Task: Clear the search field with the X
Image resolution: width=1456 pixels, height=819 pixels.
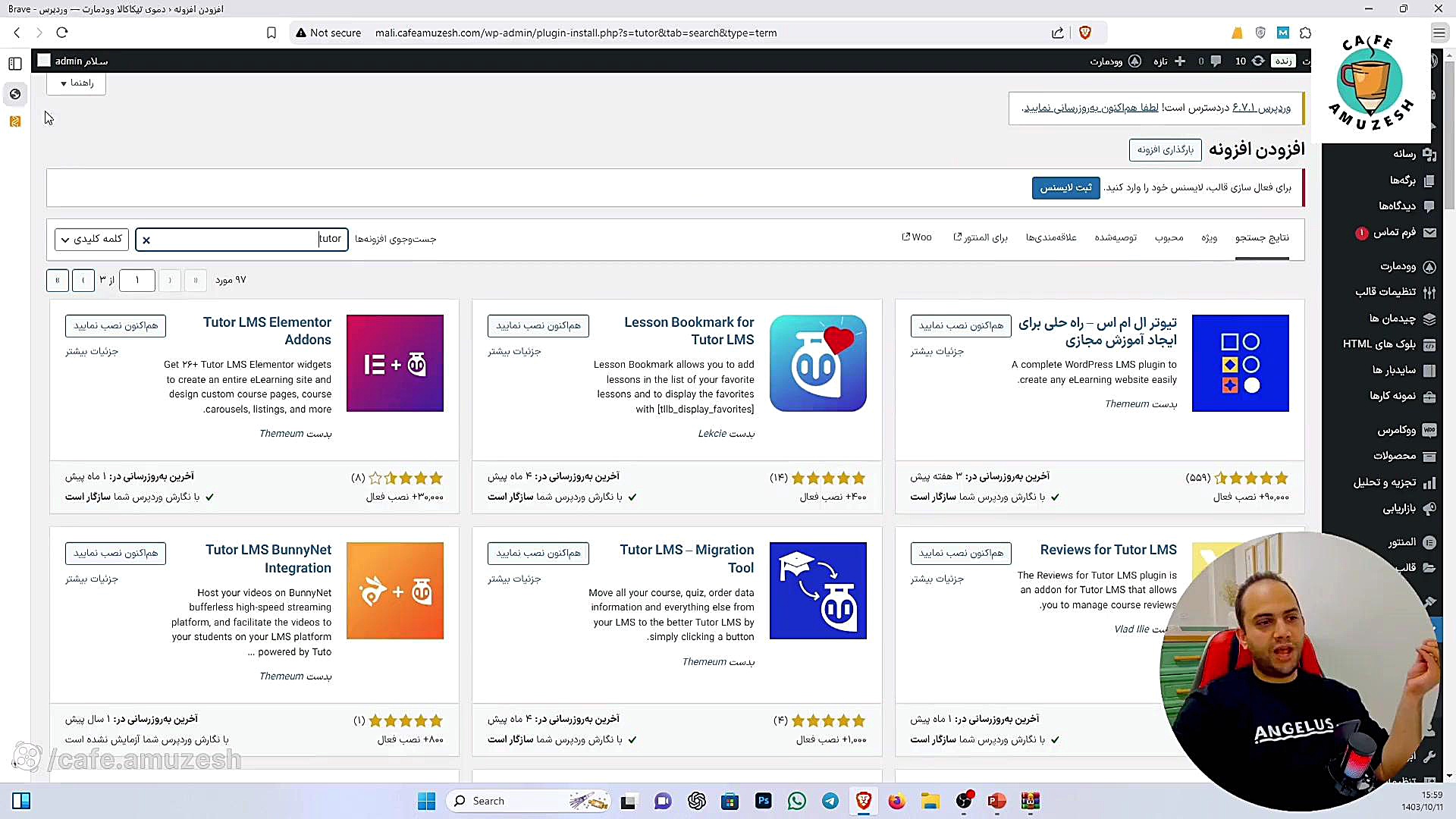Action: point(146,240)
